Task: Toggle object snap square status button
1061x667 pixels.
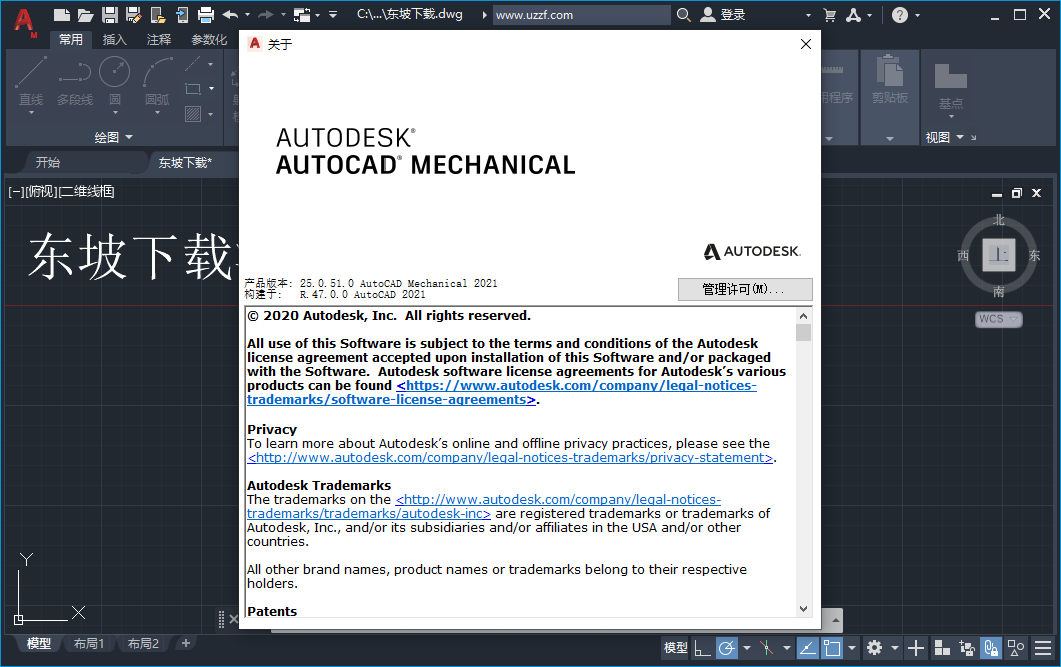Action: tap(832, 648)
